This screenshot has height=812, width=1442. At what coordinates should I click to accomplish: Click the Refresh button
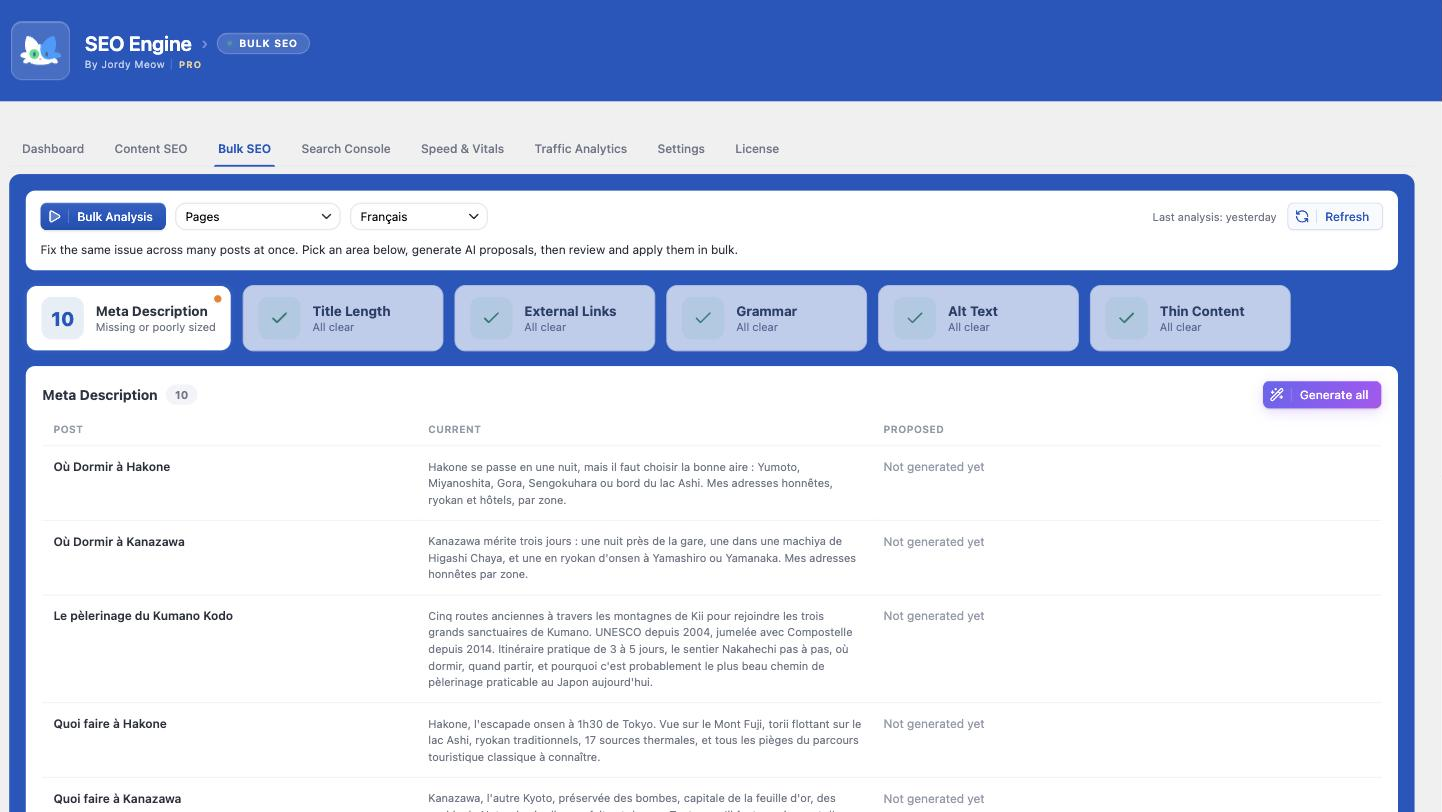coord(1335,216)
